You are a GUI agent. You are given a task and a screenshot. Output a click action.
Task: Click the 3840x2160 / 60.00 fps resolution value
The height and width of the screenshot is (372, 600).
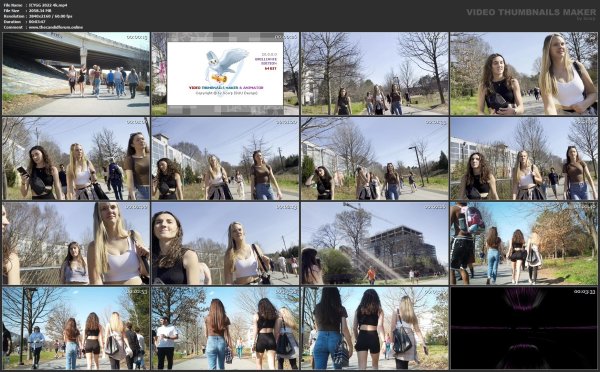pyautogui.click(x=51, y=16)
